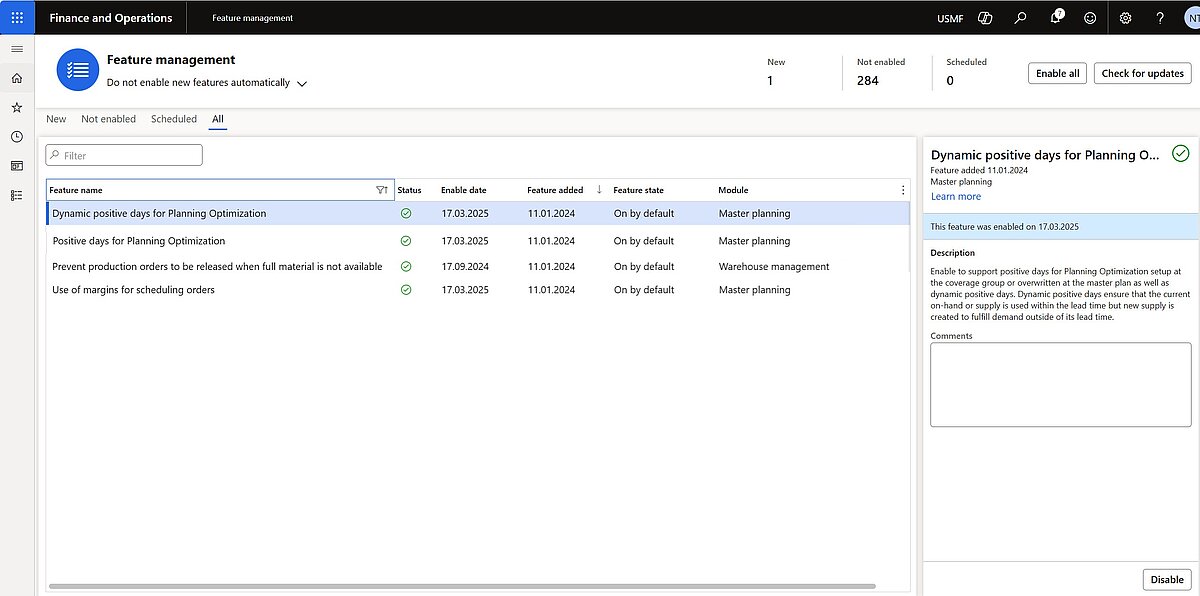This screenshot has width=1200, height=596.
Task: Open notifications via the bell icon
Action: pyautogui.click(x=1055, y=17)
